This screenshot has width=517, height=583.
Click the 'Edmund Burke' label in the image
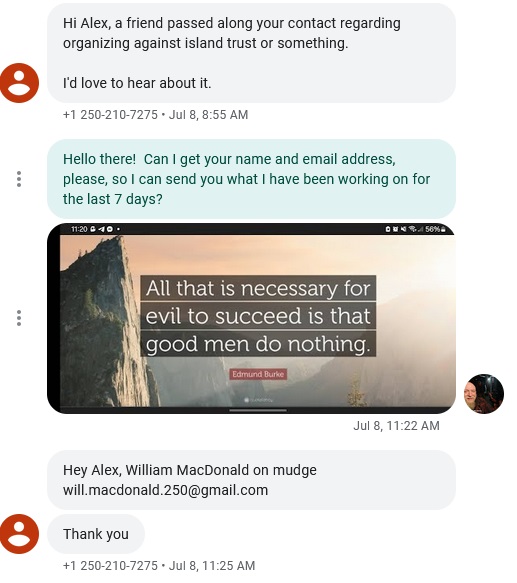[x=258, y=374]
